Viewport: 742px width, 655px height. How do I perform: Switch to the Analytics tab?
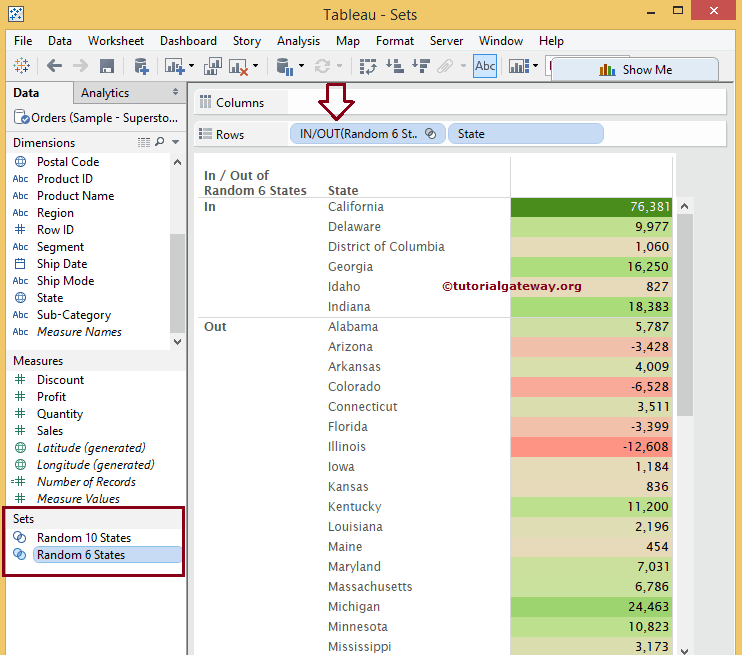coord(105,93)
